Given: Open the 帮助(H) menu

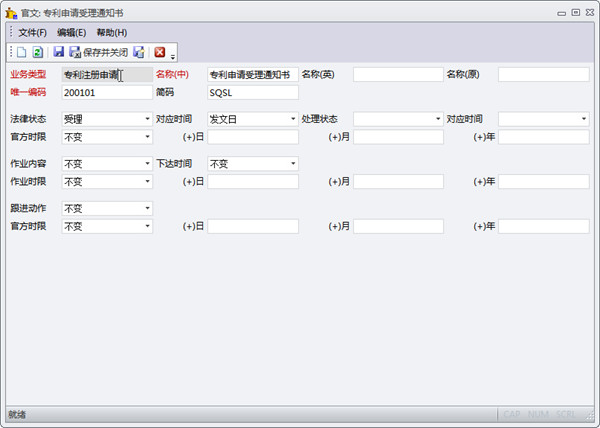Looking at the screenshot, I should point(112,33).
